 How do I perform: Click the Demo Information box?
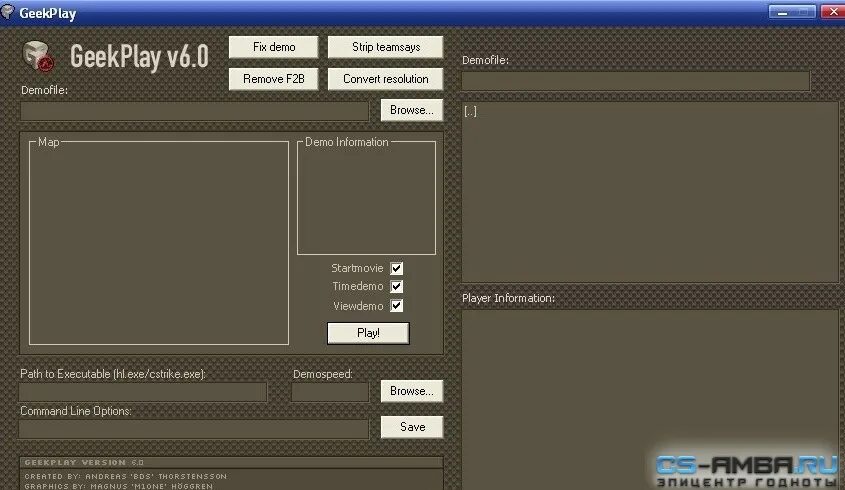[x=366, y=198]
